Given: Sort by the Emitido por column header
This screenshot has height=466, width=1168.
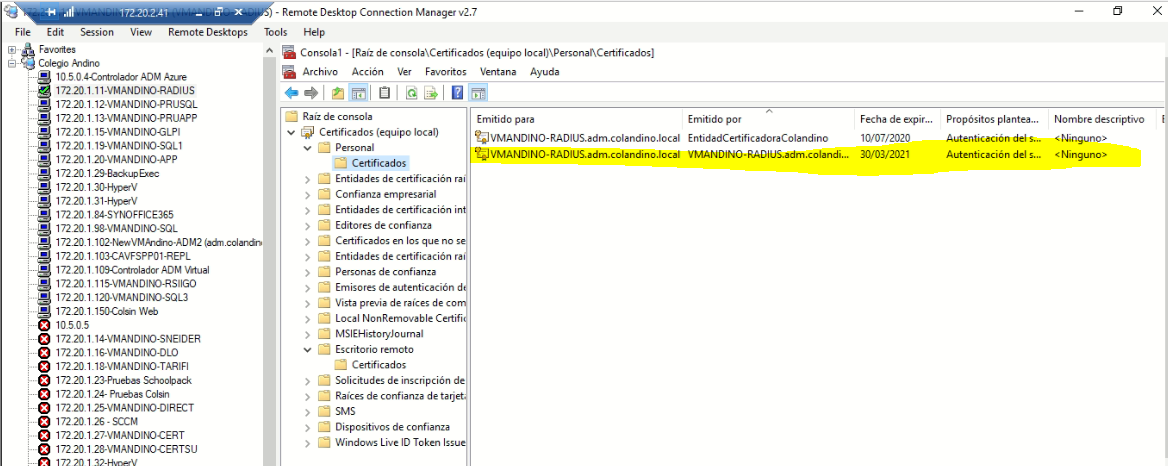Looking at the screenshot, I should [769, 119].
